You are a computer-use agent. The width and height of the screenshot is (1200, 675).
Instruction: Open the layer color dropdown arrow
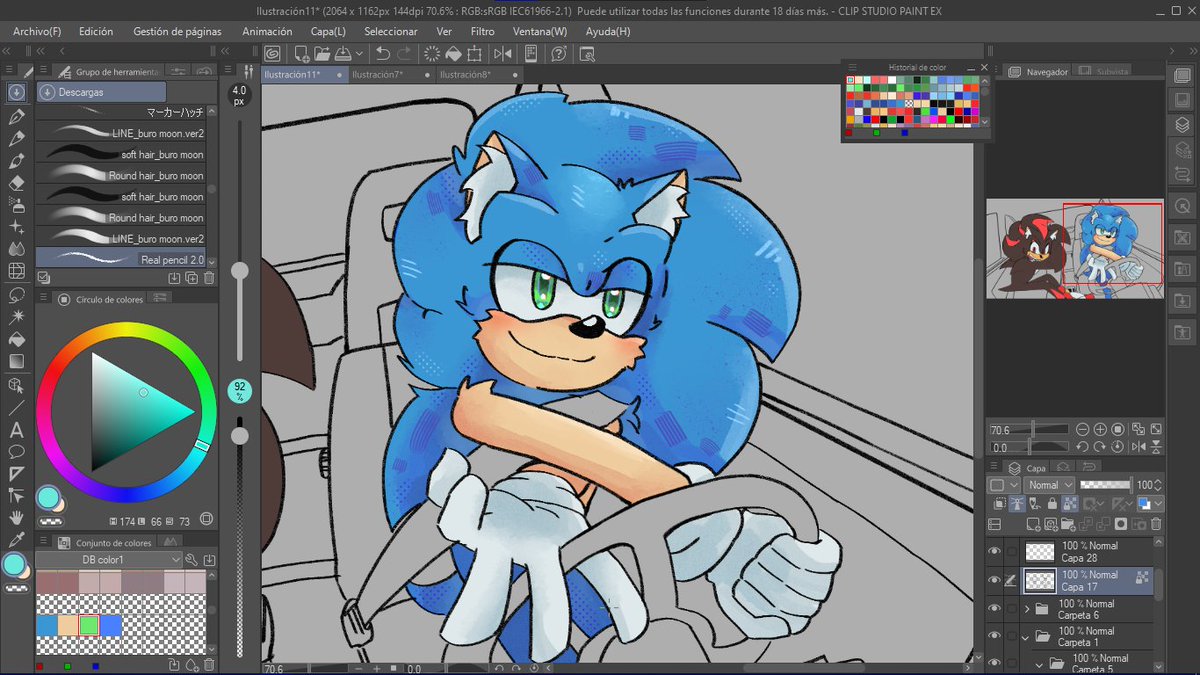click(x=1158, y=504)
